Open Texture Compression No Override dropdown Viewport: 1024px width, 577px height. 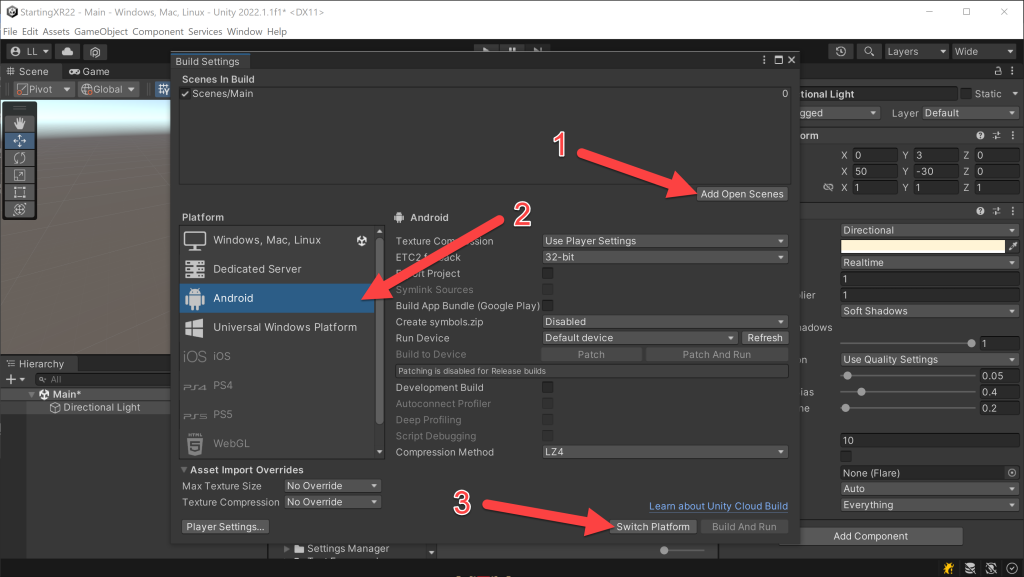click(332, 502)
